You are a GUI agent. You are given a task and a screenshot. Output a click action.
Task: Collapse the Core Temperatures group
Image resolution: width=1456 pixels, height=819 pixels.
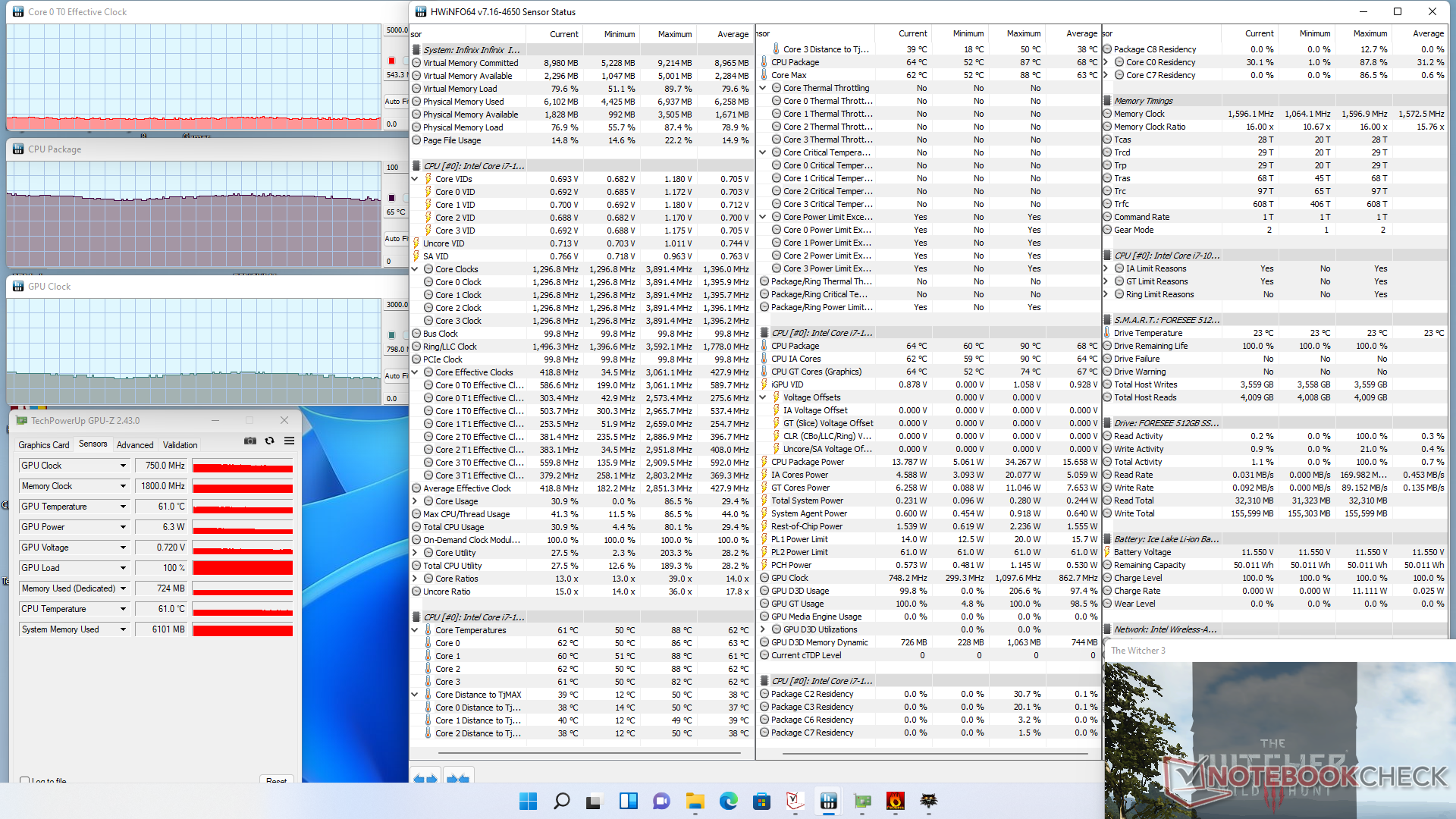(415, 630)
